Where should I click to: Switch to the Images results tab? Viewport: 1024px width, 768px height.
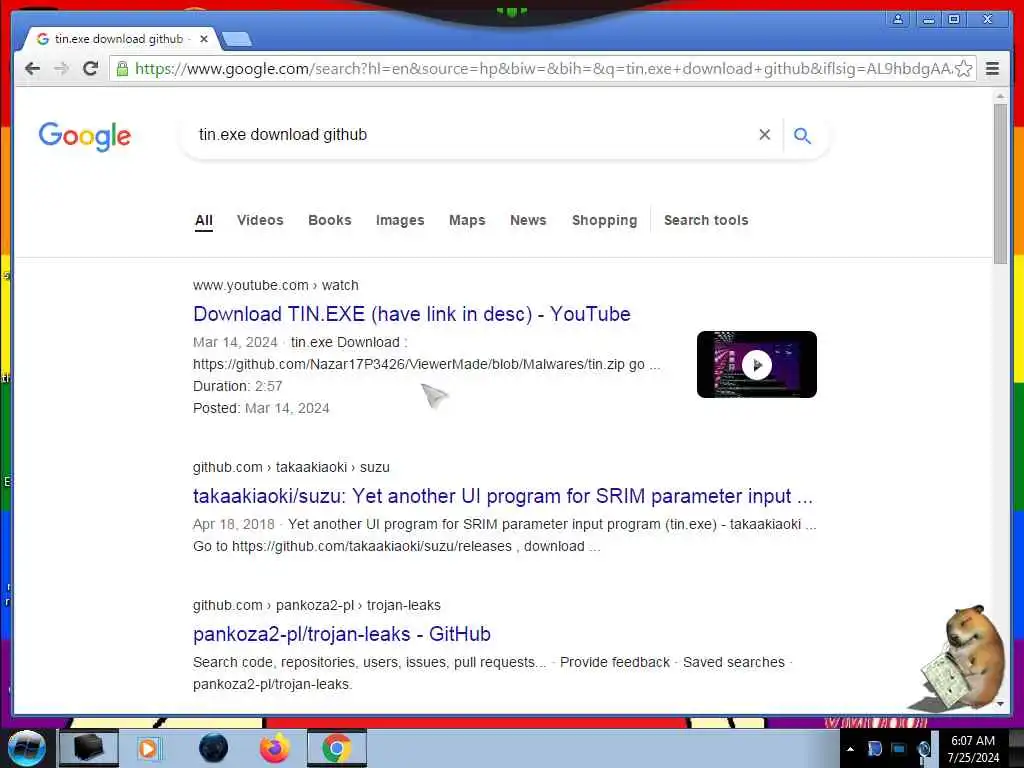coord(400,220)
